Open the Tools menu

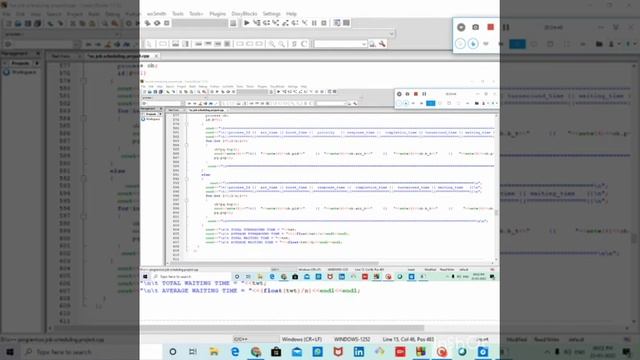(178, 13)
